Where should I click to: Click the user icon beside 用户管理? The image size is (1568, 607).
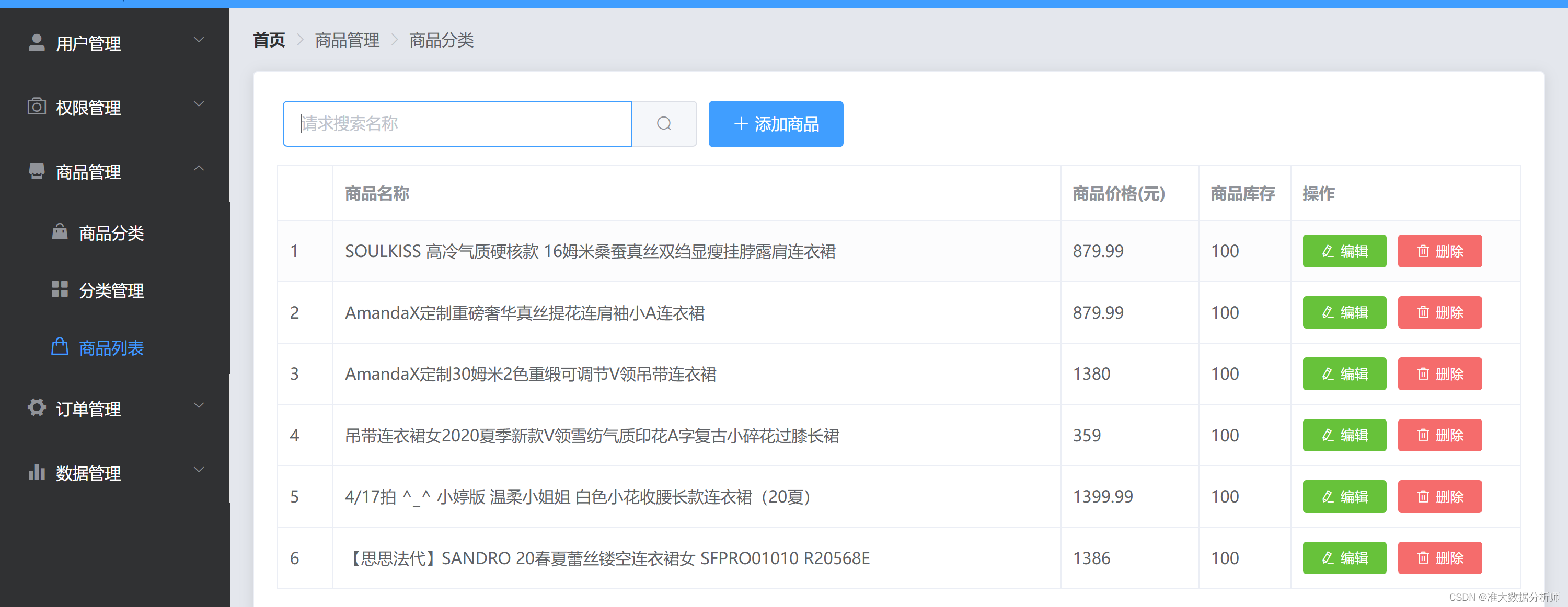[37, 43]
